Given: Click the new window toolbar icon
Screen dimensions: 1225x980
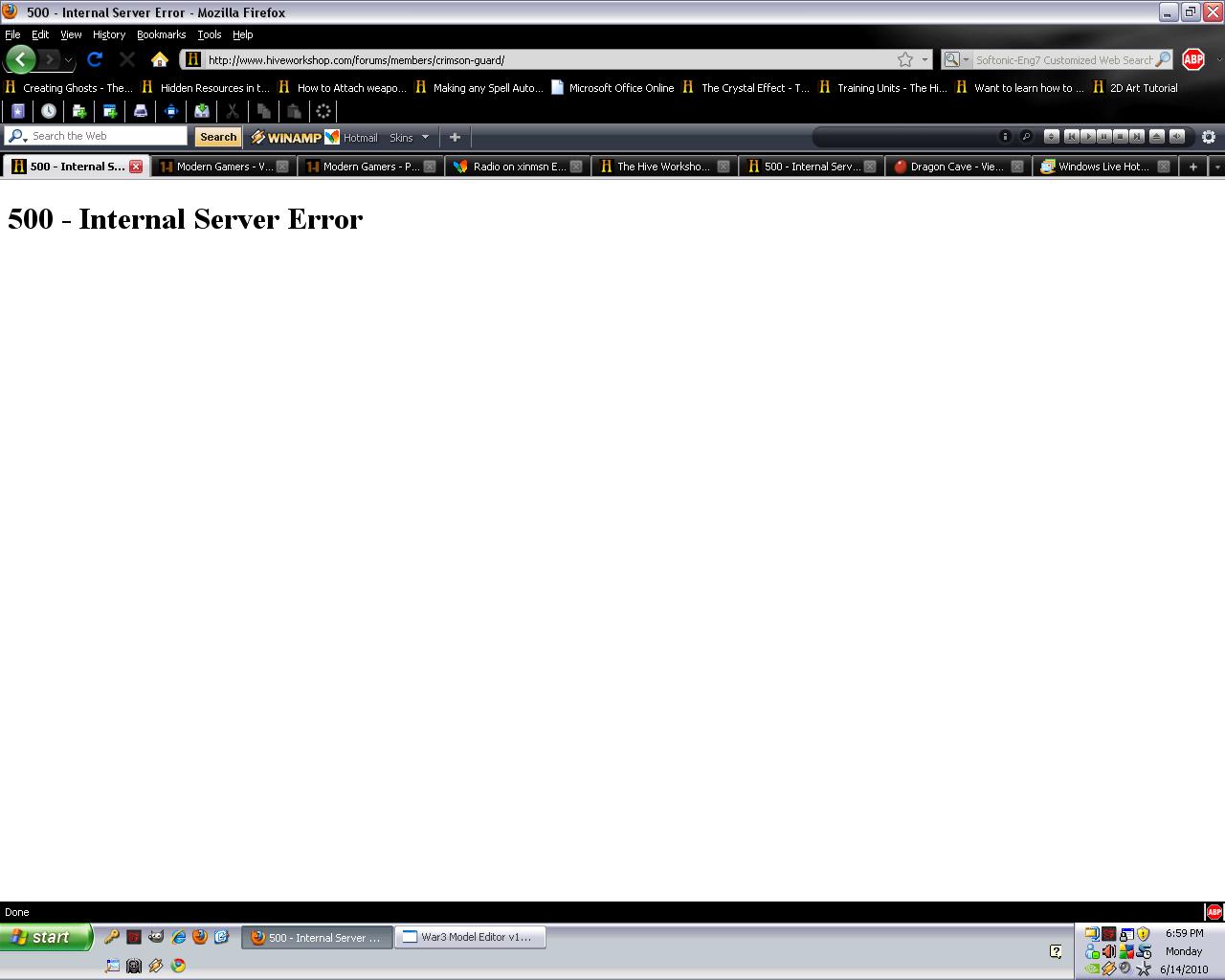Looking at the screenshot, I should coord(110,111).
